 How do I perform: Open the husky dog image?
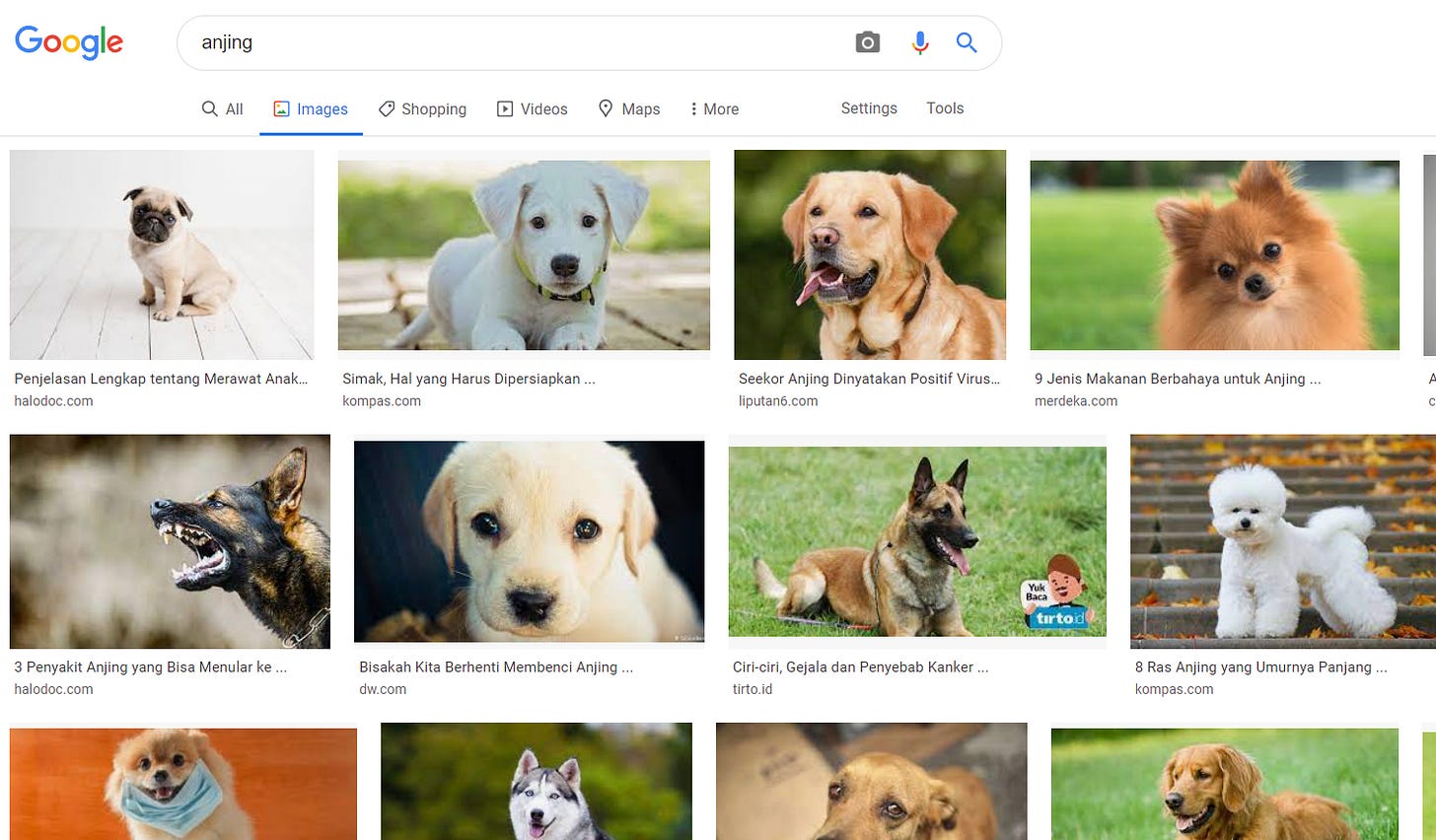[537, 781]
